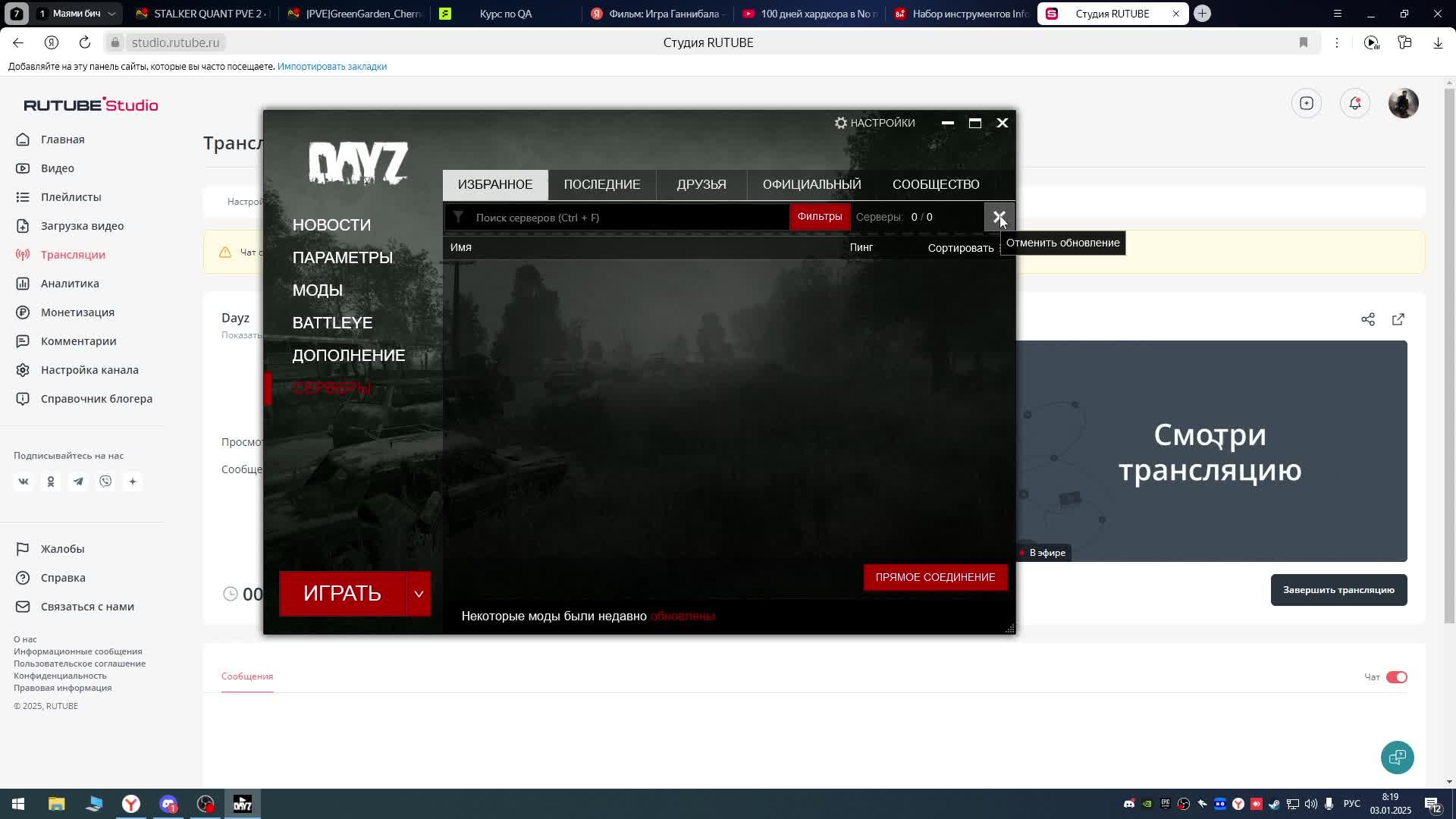Open the support chat bubble at bottom right
1456x819 pixels.
click(x=1398, y=757)
